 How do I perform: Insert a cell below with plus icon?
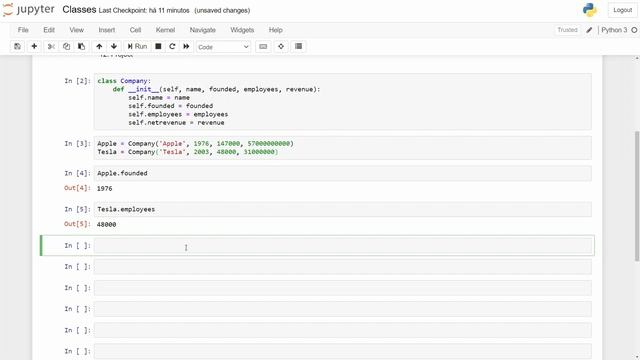34,47
